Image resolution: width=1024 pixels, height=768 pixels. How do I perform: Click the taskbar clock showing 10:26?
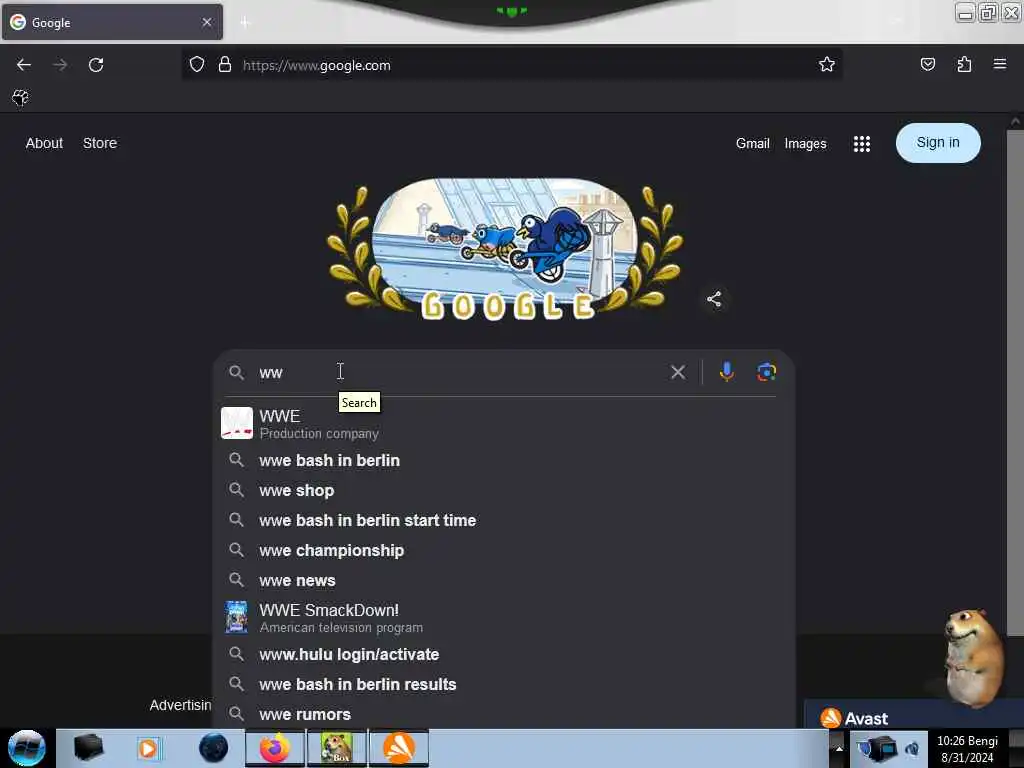pos(967,748)
